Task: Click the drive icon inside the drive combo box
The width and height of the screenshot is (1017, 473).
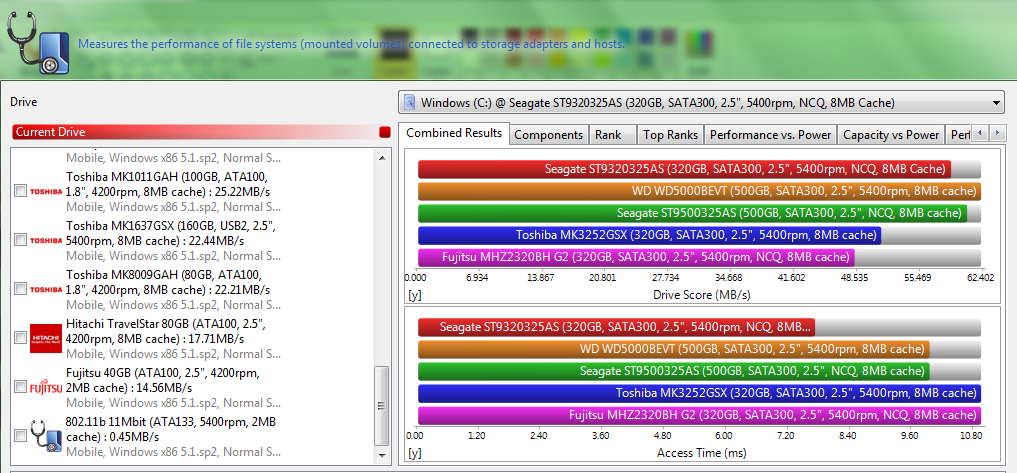Action: point(409,103)
